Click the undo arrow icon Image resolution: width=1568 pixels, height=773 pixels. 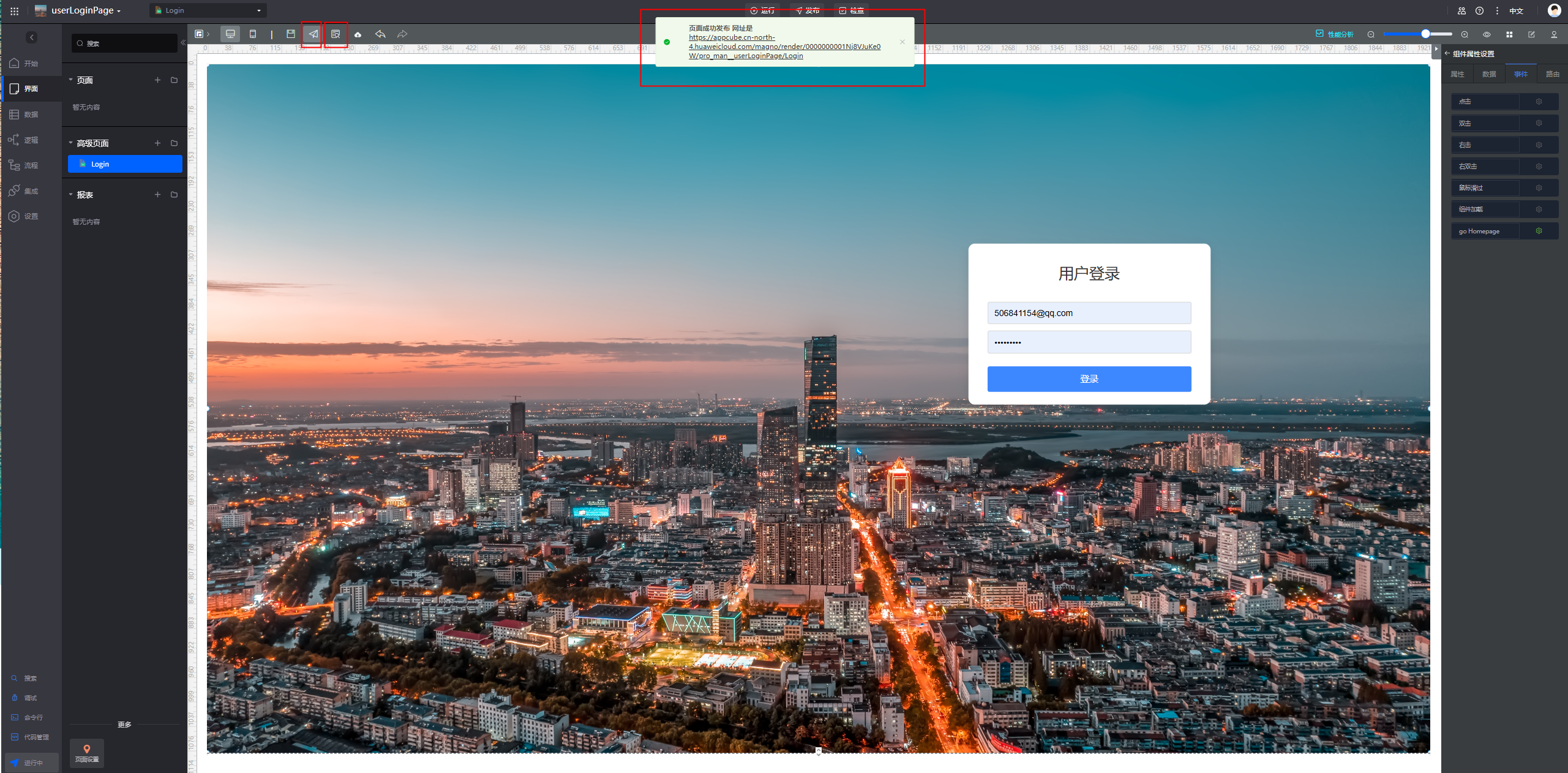tap(380, 34)
